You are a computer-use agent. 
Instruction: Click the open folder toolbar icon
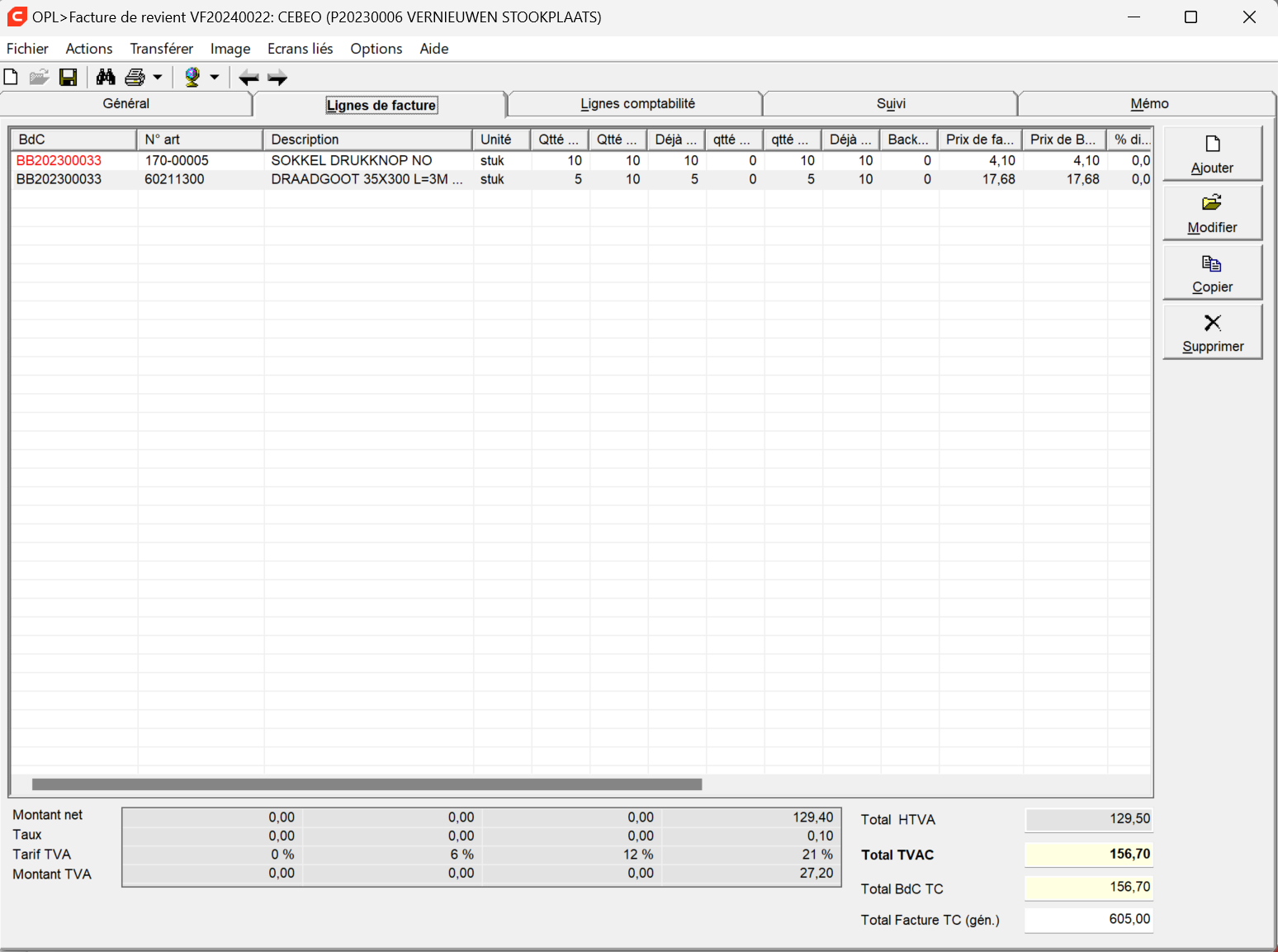(x=39, y=78)
